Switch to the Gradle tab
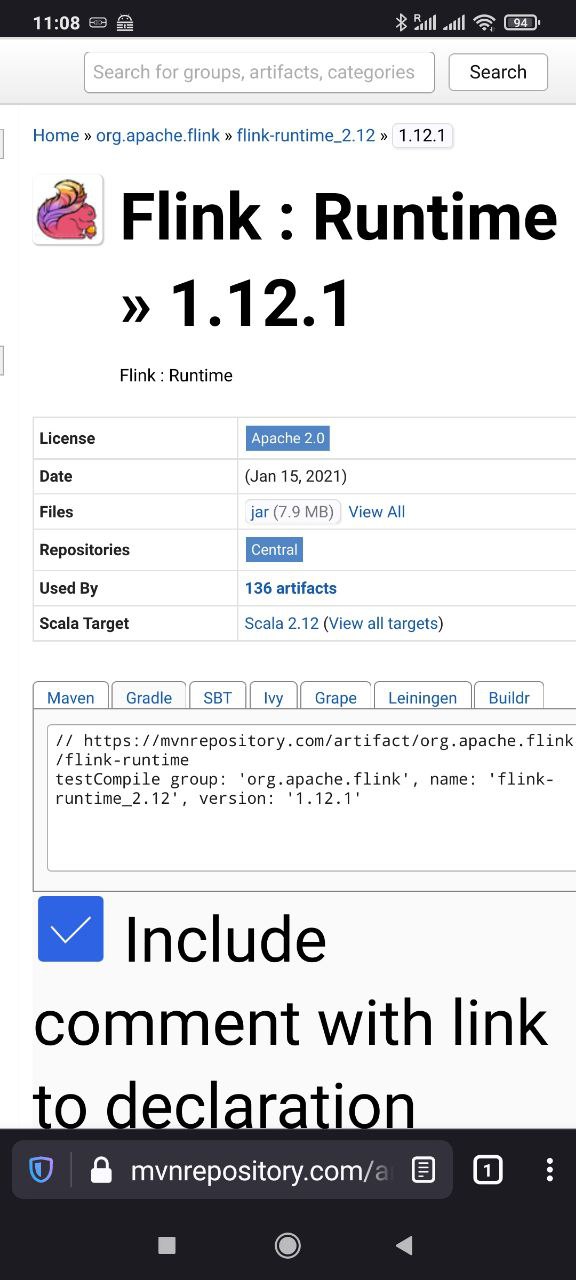Viewport: 576px width, 1280px height. (149, 697)
